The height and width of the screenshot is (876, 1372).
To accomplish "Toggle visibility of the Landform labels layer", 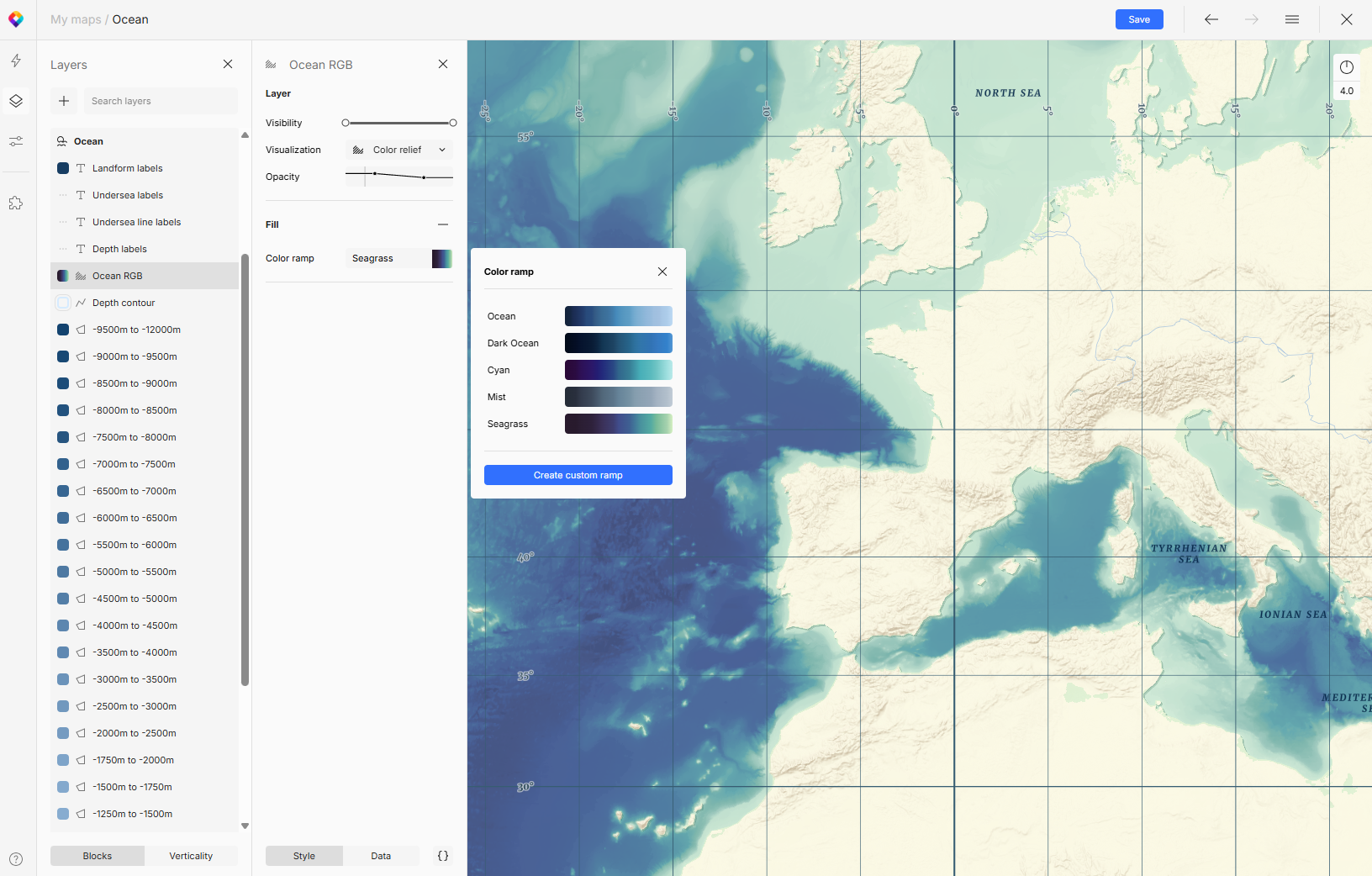I will coord(62,167).
